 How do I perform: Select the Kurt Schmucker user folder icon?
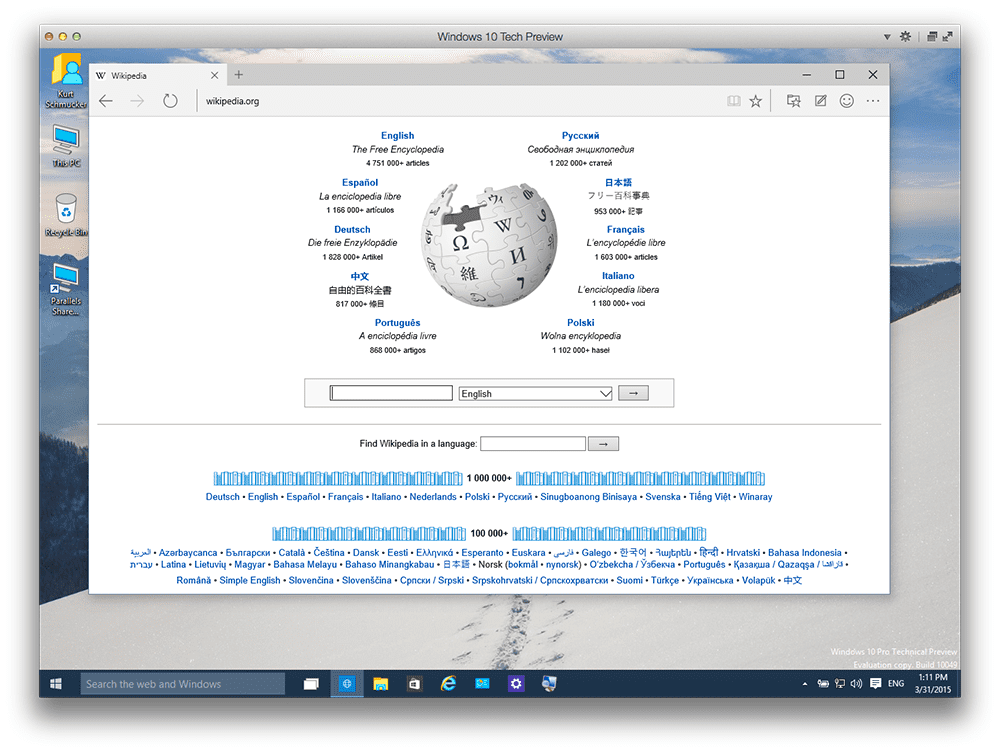pos(66,80)
